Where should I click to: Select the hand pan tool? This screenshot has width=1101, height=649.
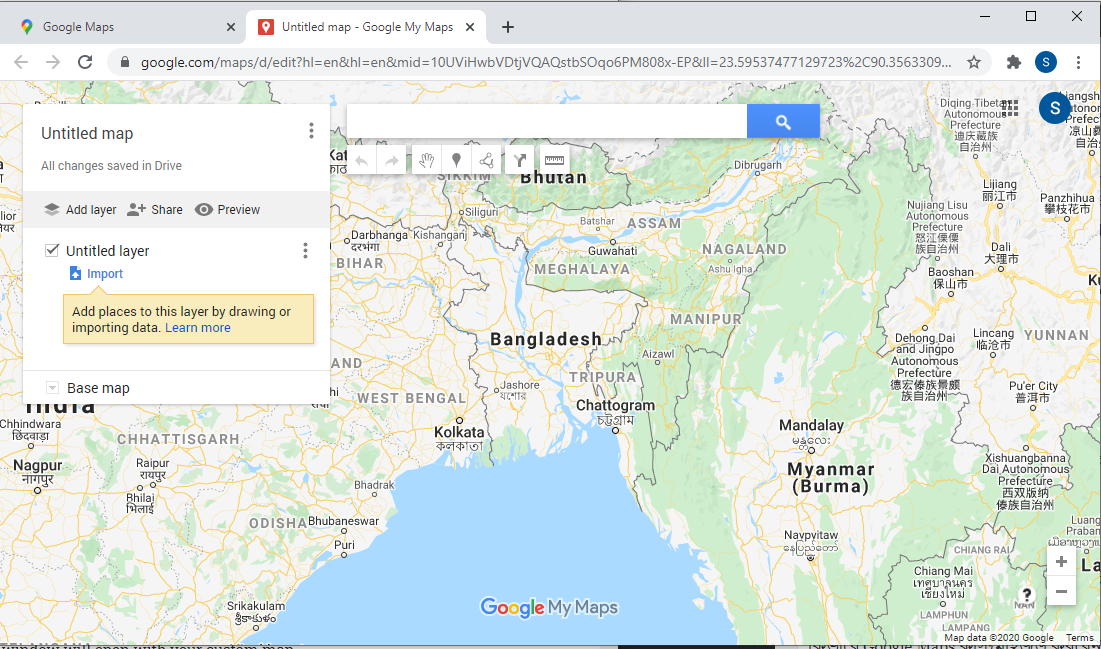tap(427, 160)
